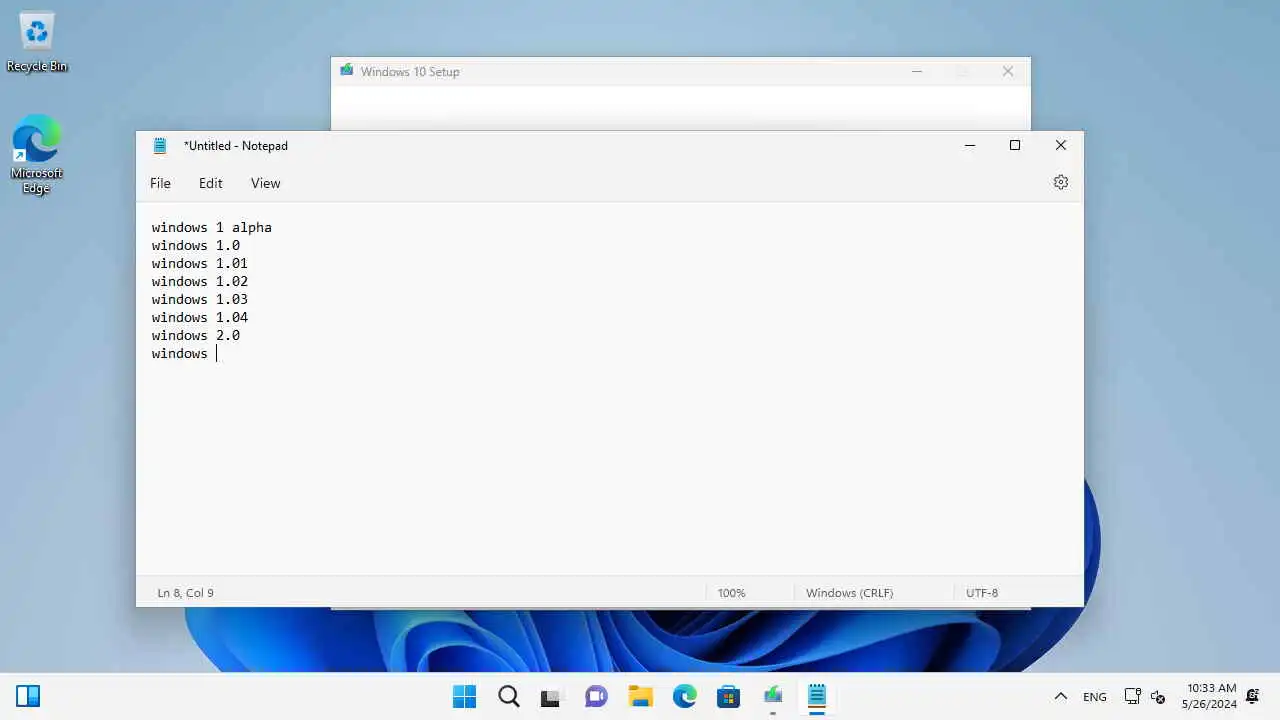This screenshot has width=1280, height=720.
Task: Maximize the Notepad window
Action: (x=1015, y=146)
